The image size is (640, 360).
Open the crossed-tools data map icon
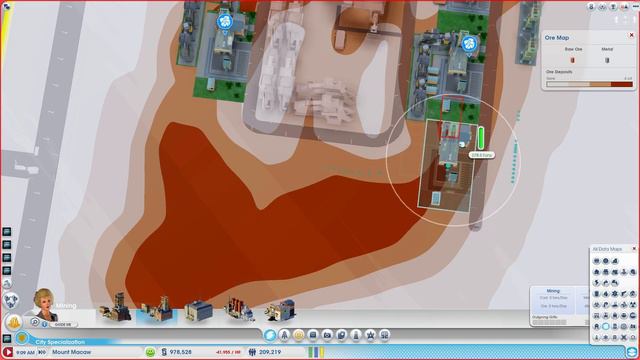click(x=624, y=337)
